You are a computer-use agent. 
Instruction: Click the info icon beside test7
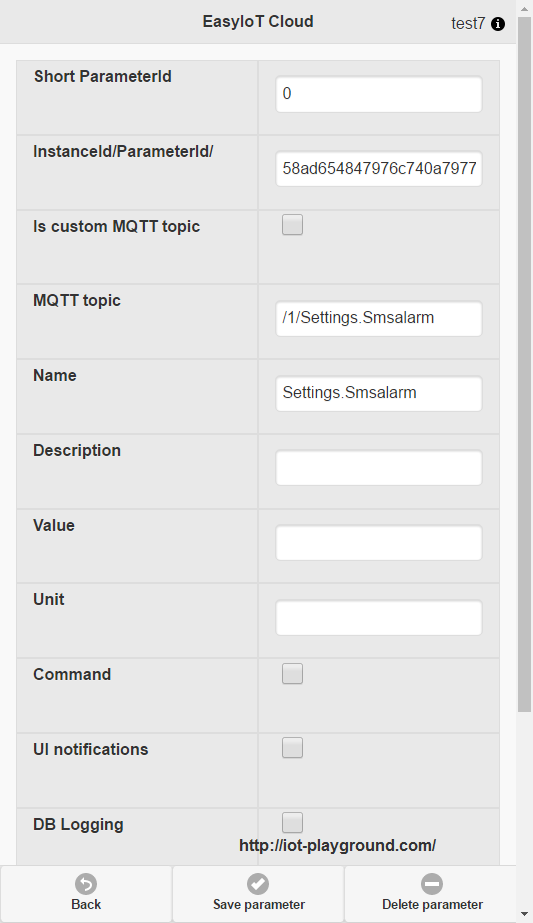coord(498,24)
